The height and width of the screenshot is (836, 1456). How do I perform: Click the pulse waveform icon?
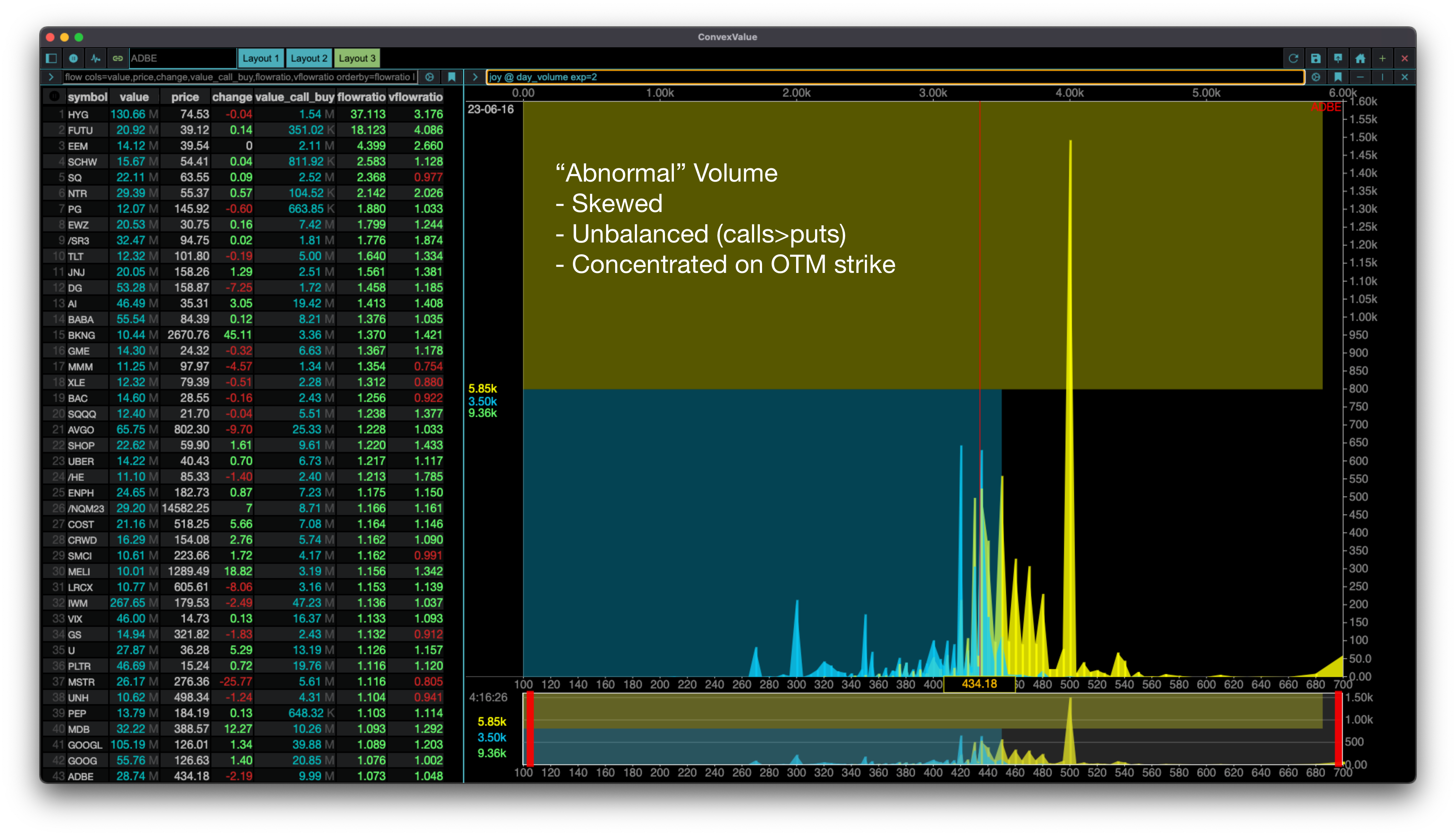[x=96, y=58]
